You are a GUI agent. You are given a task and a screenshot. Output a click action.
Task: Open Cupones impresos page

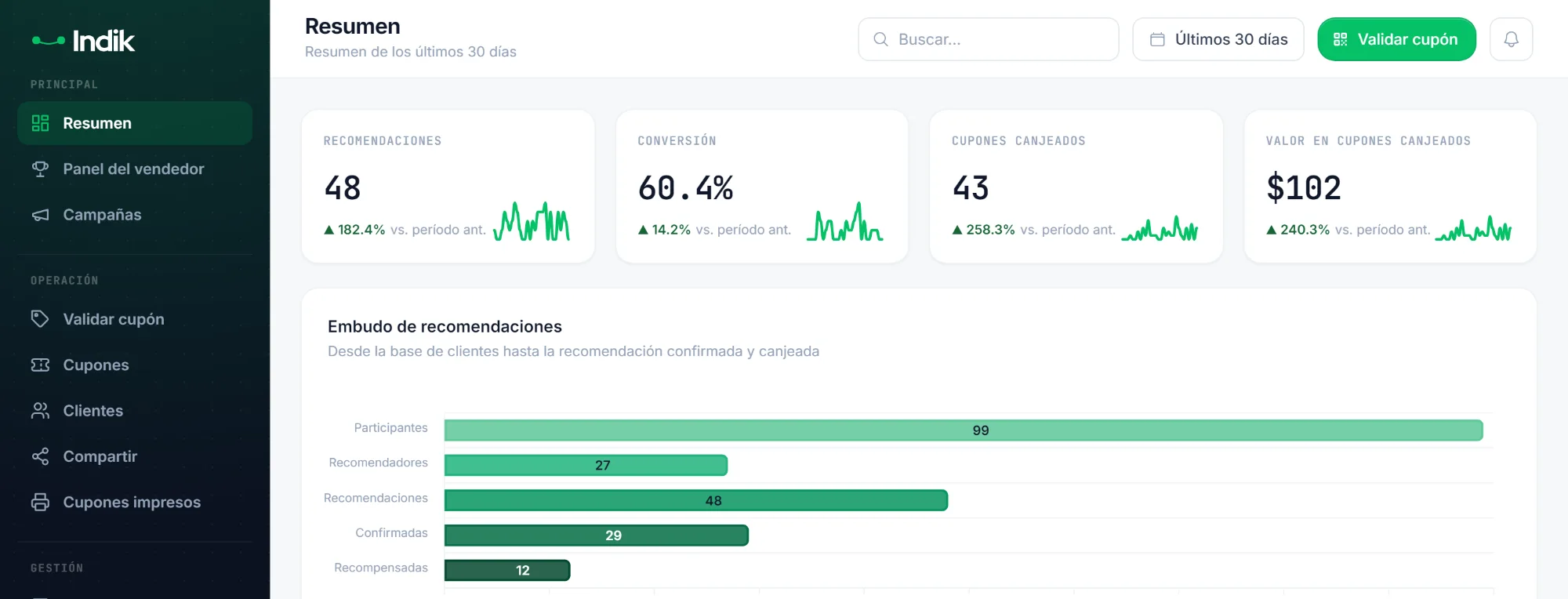tap(135, 502)
